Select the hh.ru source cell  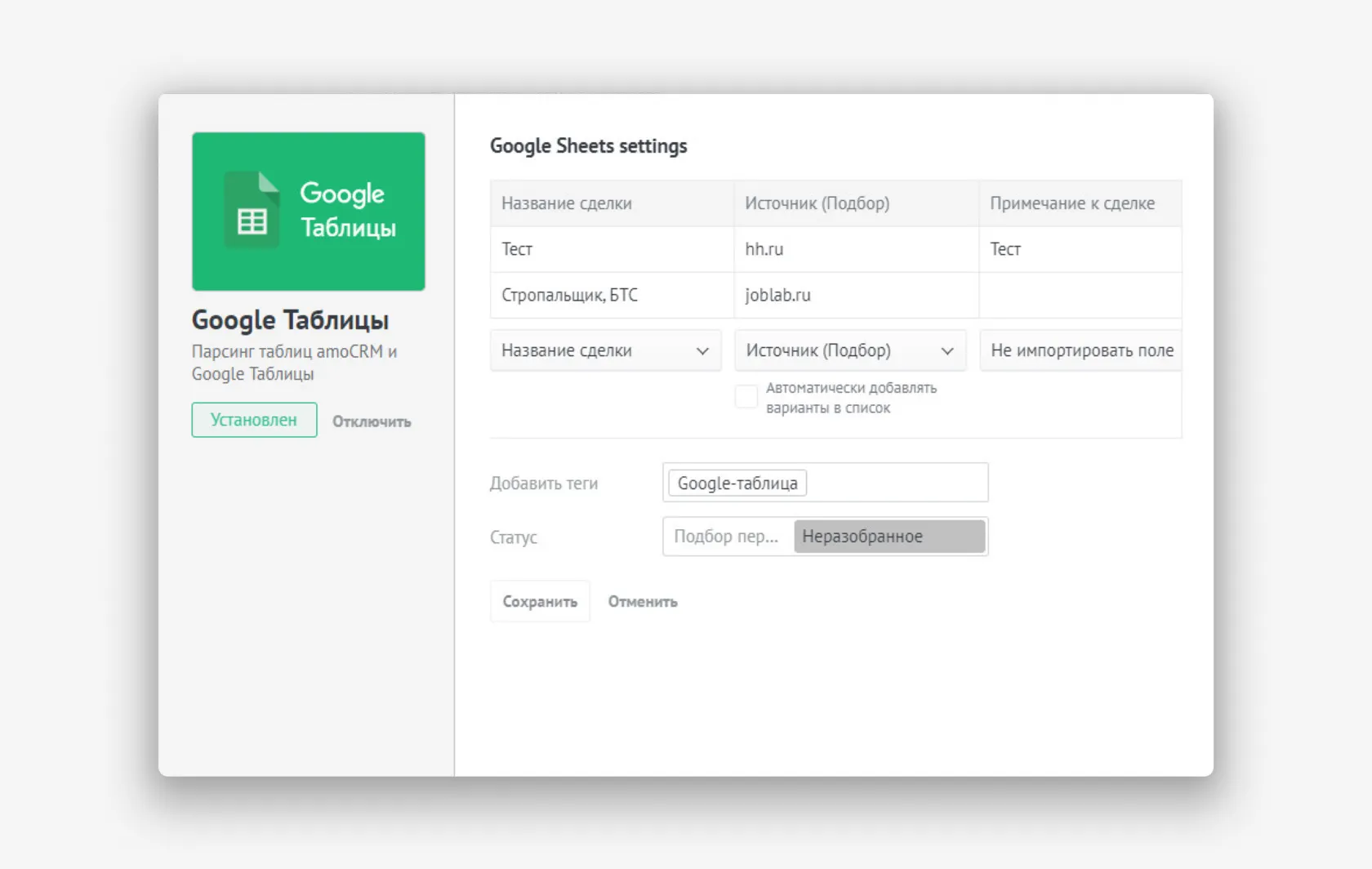click(856, 249)
